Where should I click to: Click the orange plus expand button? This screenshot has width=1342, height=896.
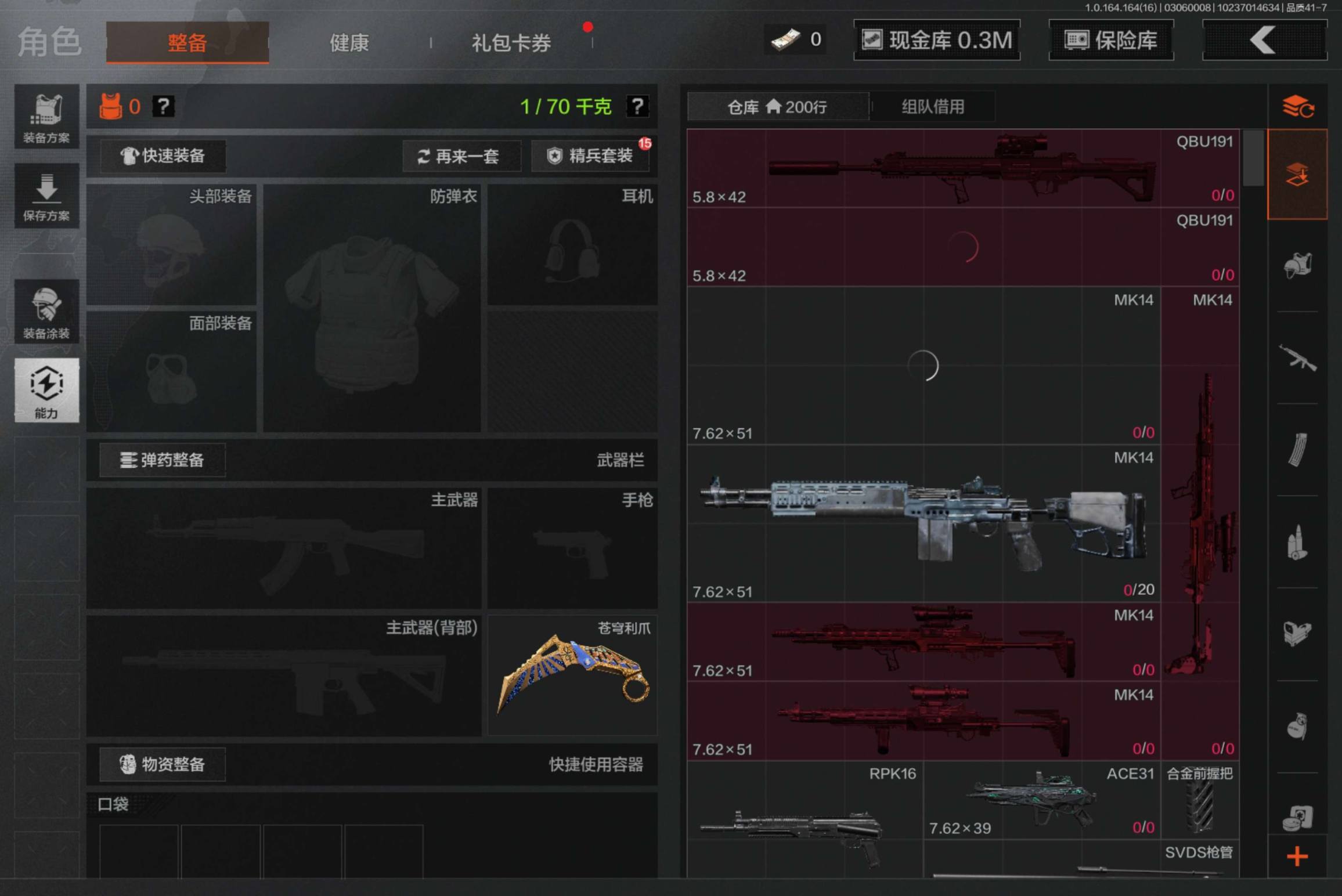click(x=1297, y=857)
